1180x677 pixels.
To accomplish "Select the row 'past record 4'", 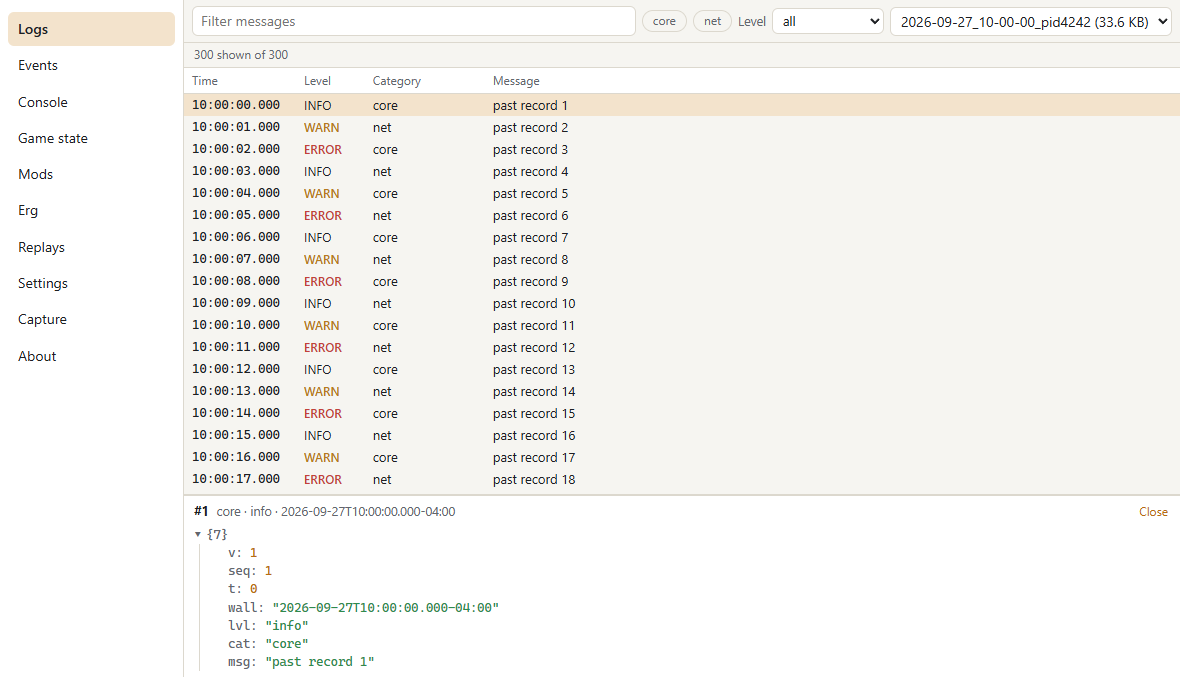I will (682, 172).
